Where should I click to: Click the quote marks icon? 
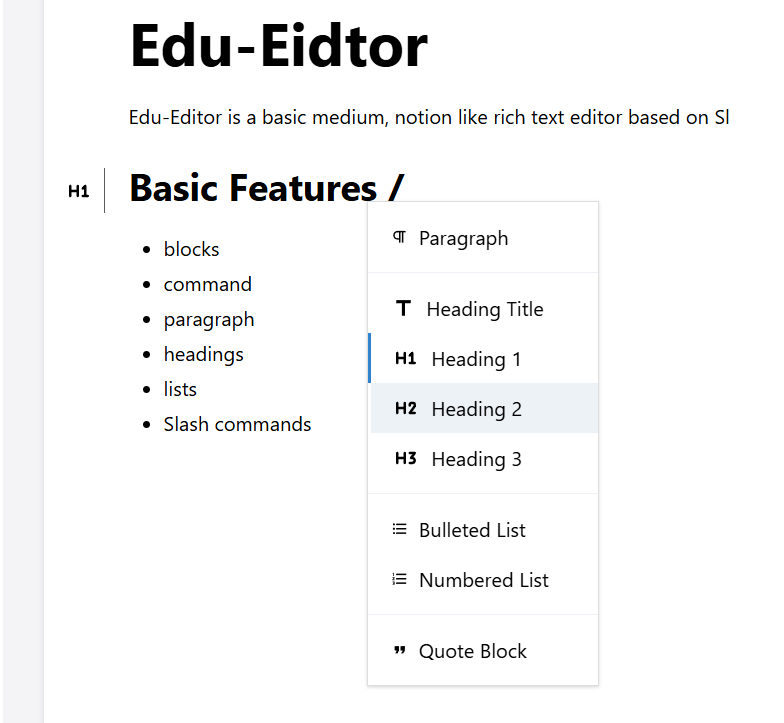click(x=399, y=651)
